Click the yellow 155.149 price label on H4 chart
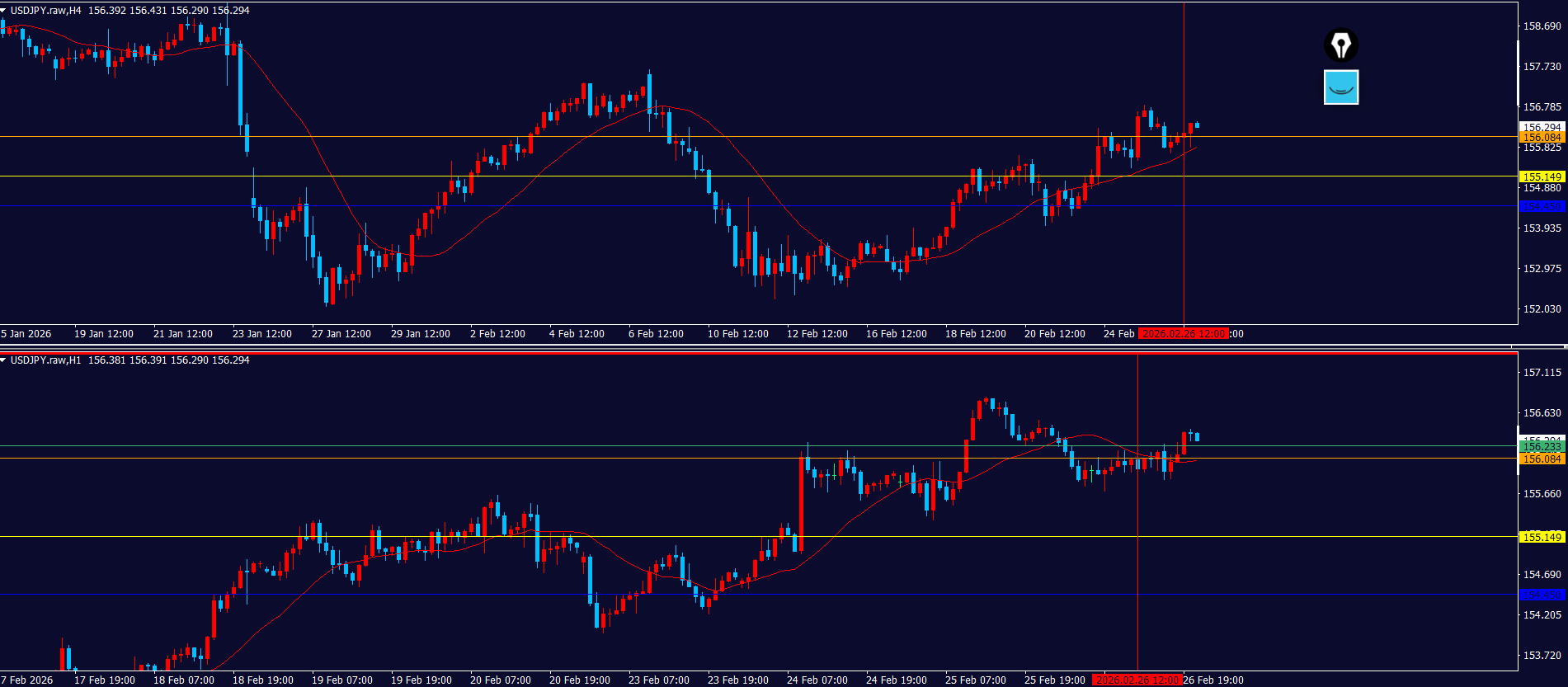The height and width of the screenshot is (687, 1568). pos(1541,176)
